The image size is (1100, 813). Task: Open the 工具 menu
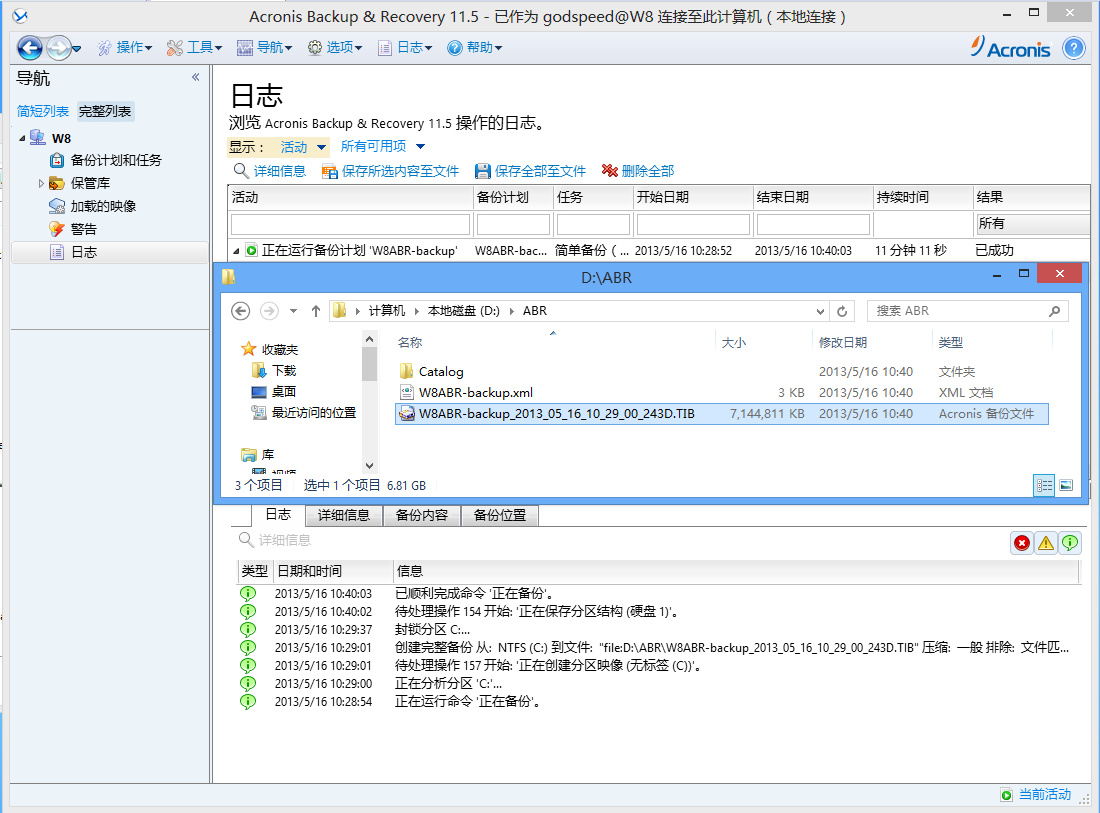[194, 48]
